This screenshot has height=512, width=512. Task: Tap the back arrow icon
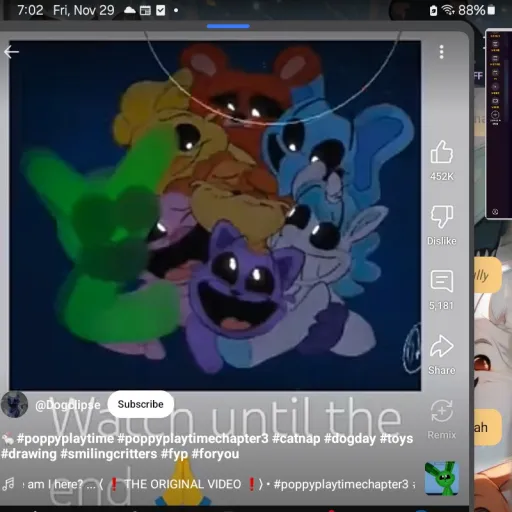[x=11, y=52]
